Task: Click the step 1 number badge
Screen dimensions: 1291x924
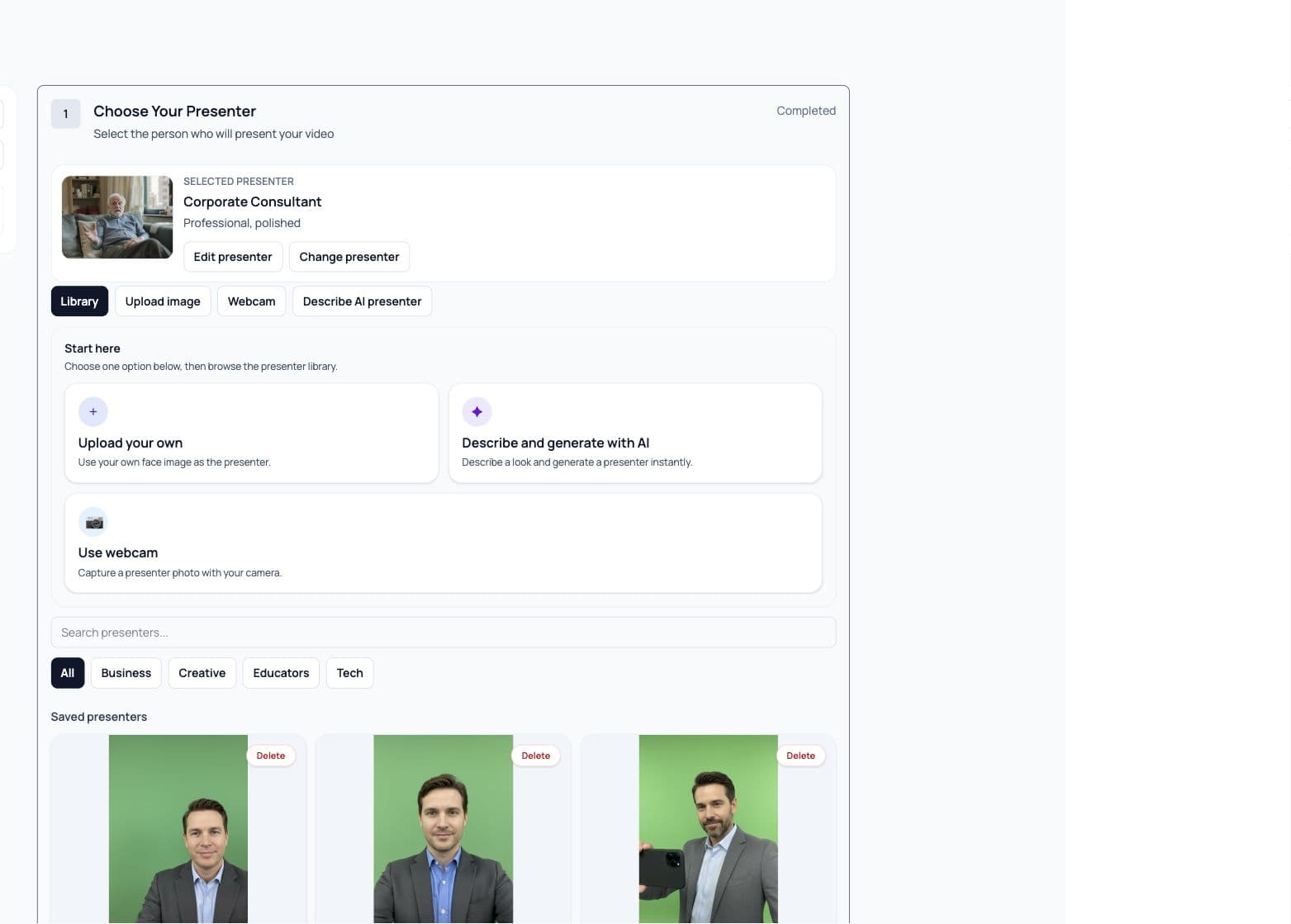Action: pyautogui.click(x=65, y=114)
